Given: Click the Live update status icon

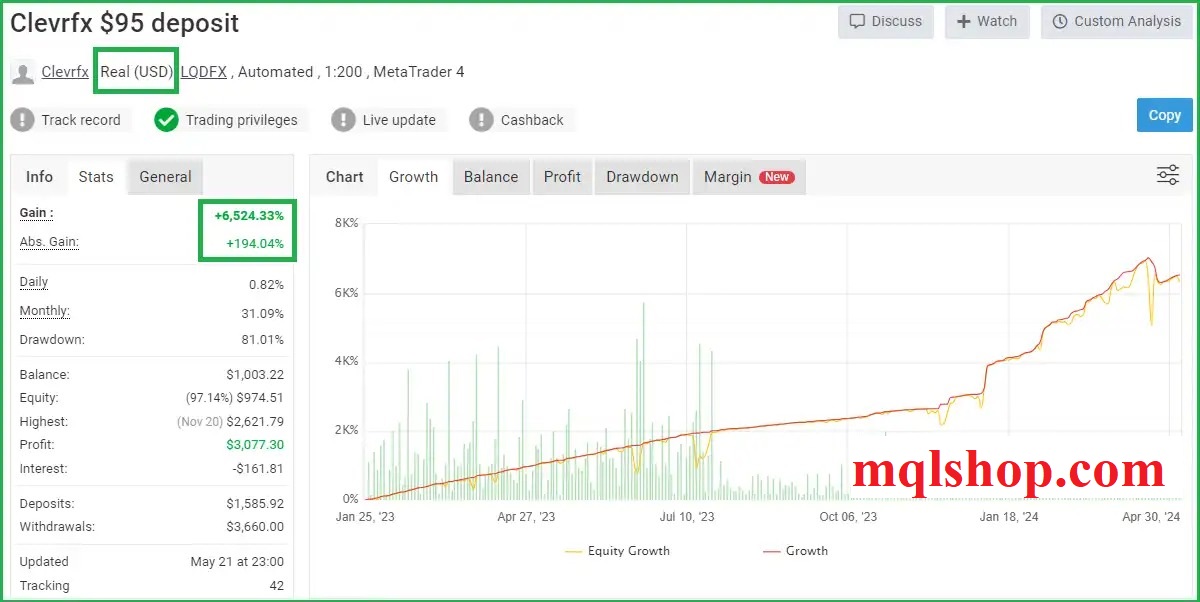Looking at the screenshot, I should (x=345, y=120).
